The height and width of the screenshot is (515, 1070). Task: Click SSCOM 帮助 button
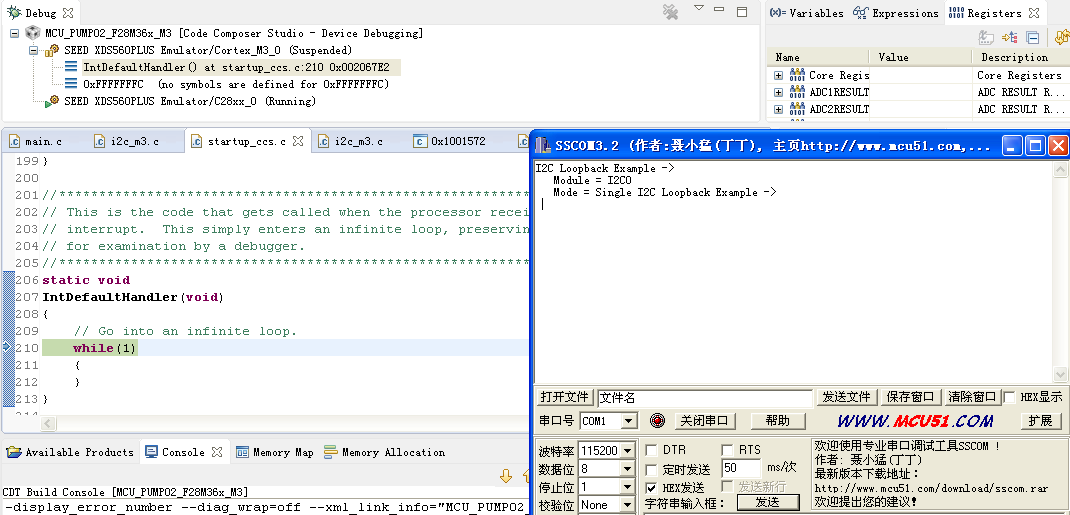coord(777,421)
